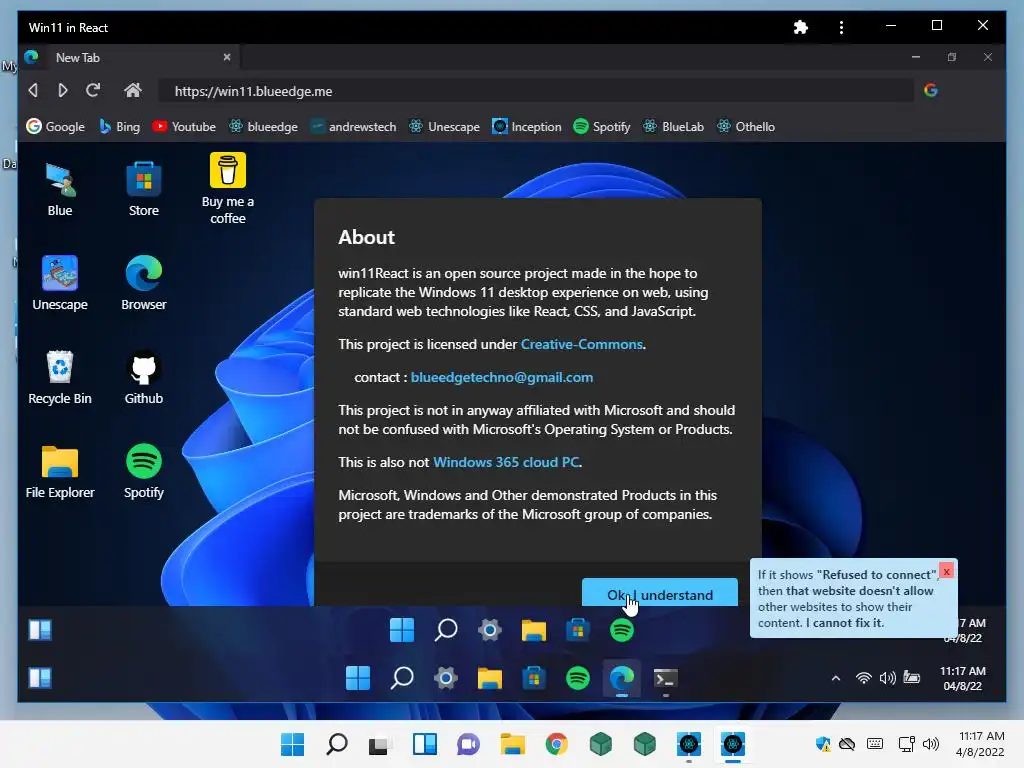This screenshot has height=768, width=1024.
Task: Open the Spotify bookmark in bookmarks bar
Action: (601, 127)
